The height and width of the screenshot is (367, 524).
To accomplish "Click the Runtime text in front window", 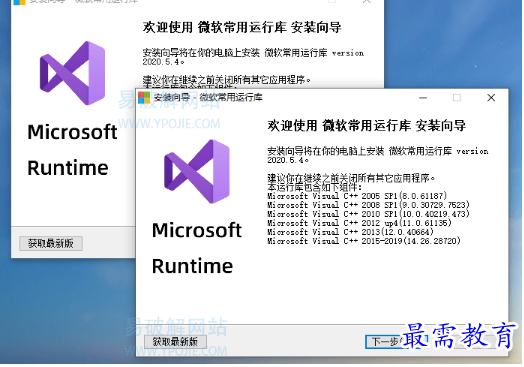I will (x=192, y=266).
